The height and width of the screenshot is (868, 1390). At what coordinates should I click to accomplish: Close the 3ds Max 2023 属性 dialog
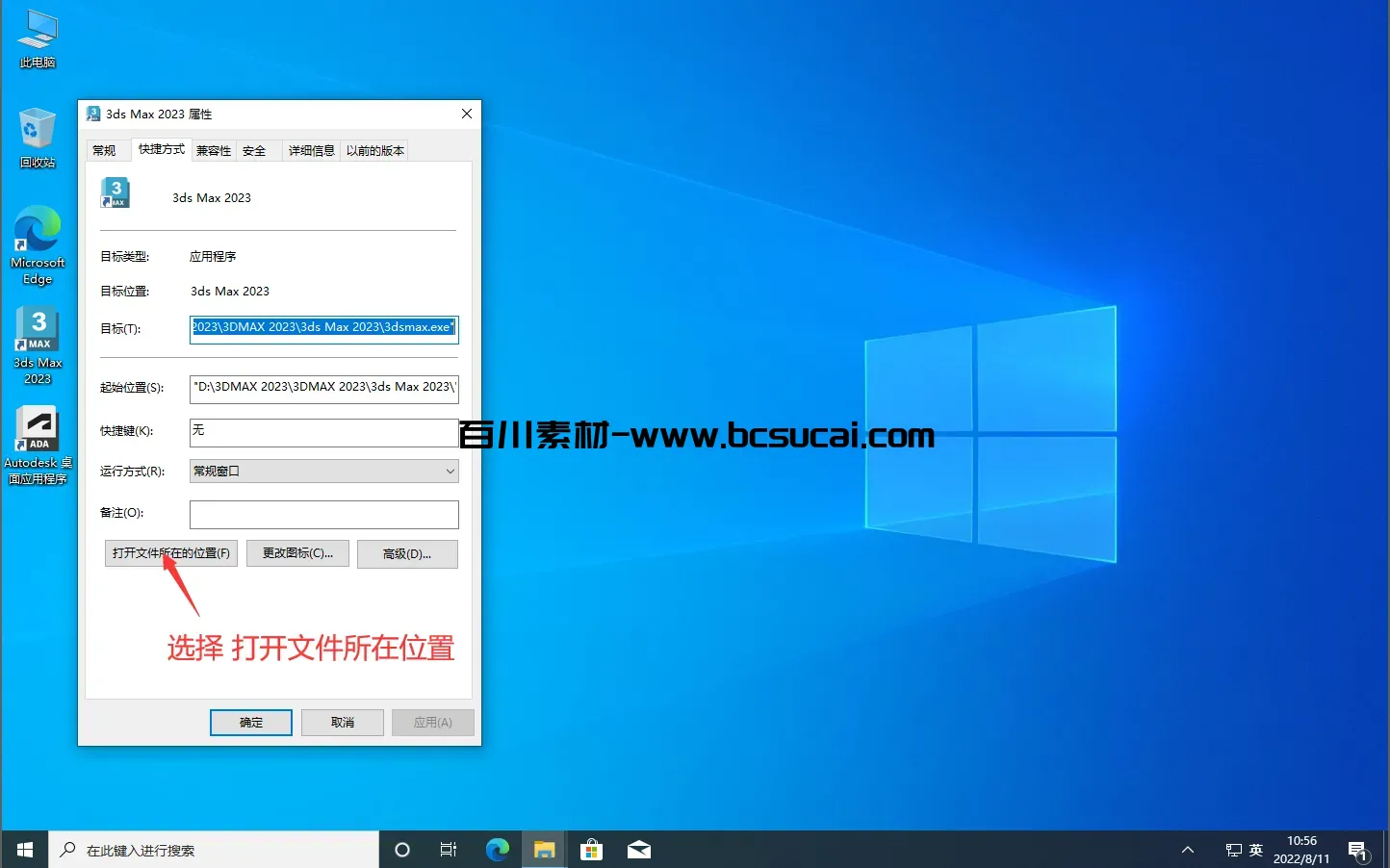467,114
